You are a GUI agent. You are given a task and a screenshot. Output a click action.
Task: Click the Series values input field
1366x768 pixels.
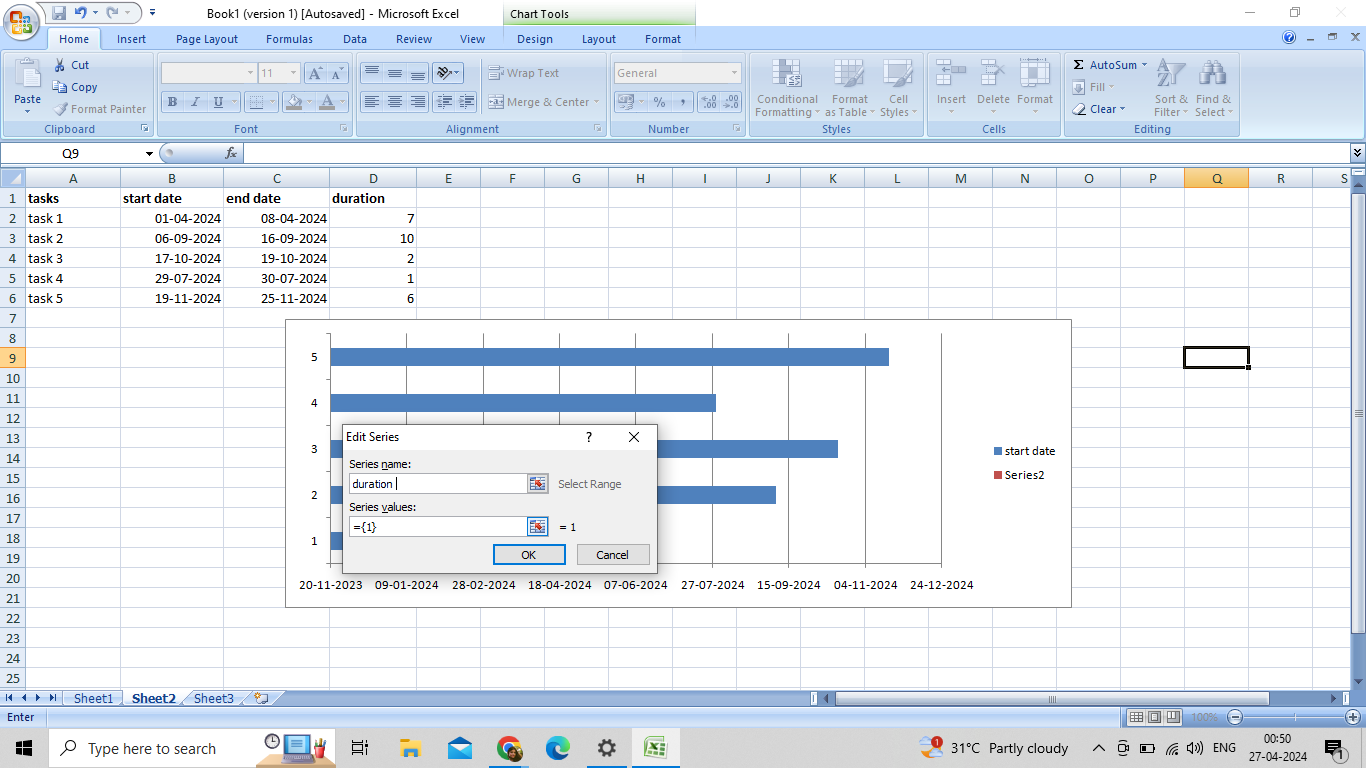pos(438,527)
